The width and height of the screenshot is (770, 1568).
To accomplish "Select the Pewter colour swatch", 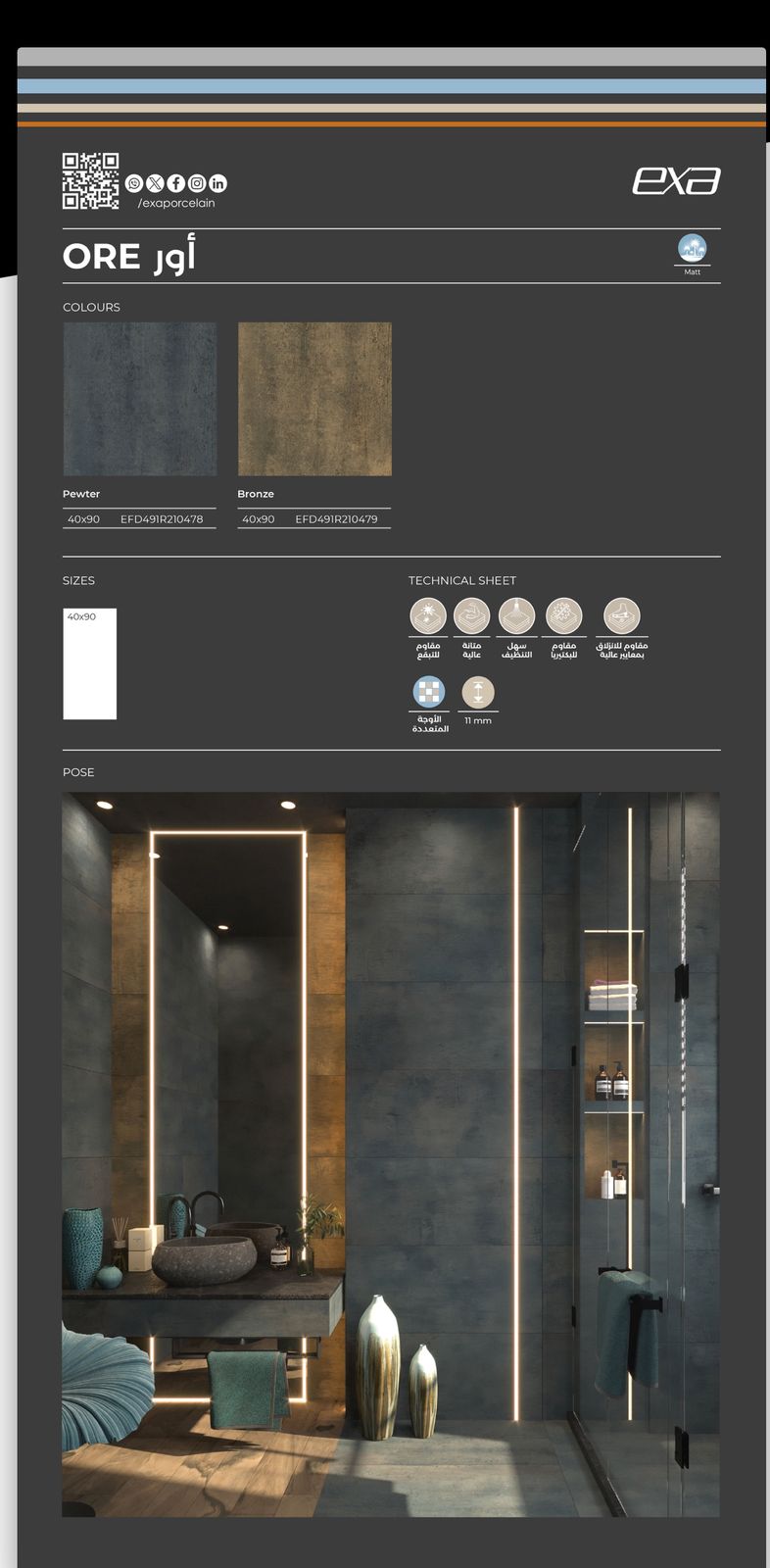I will pos(140,399).
